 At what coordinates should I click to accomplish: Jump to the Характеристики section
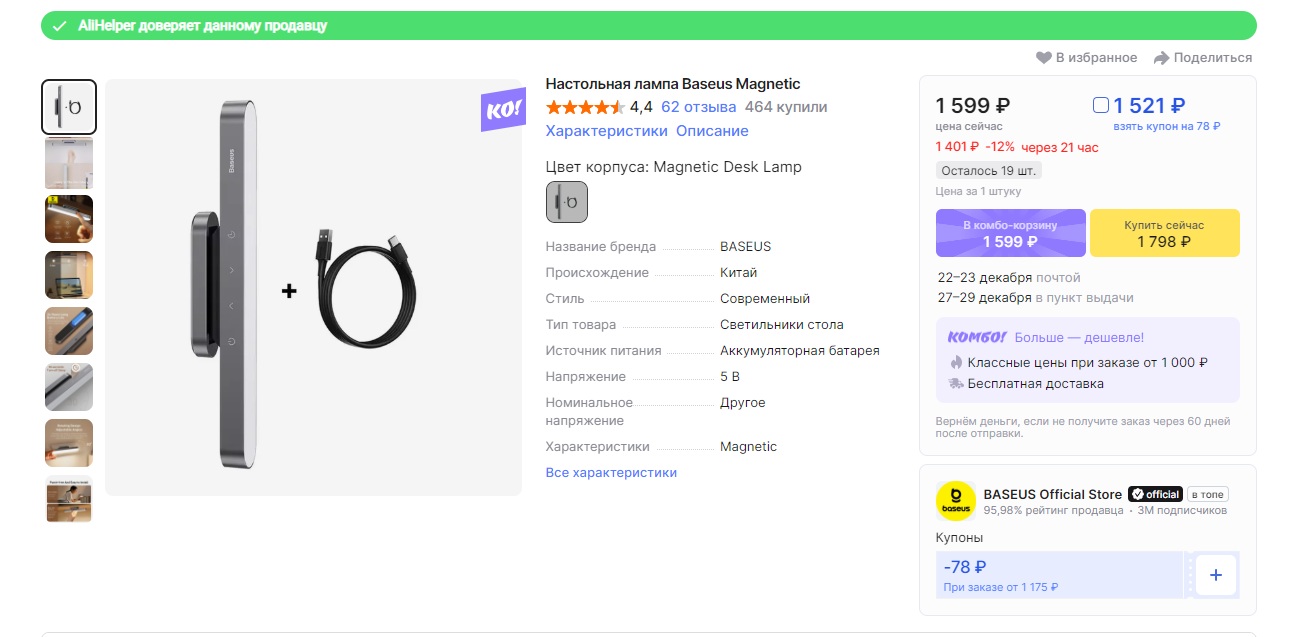click(606, 131)
